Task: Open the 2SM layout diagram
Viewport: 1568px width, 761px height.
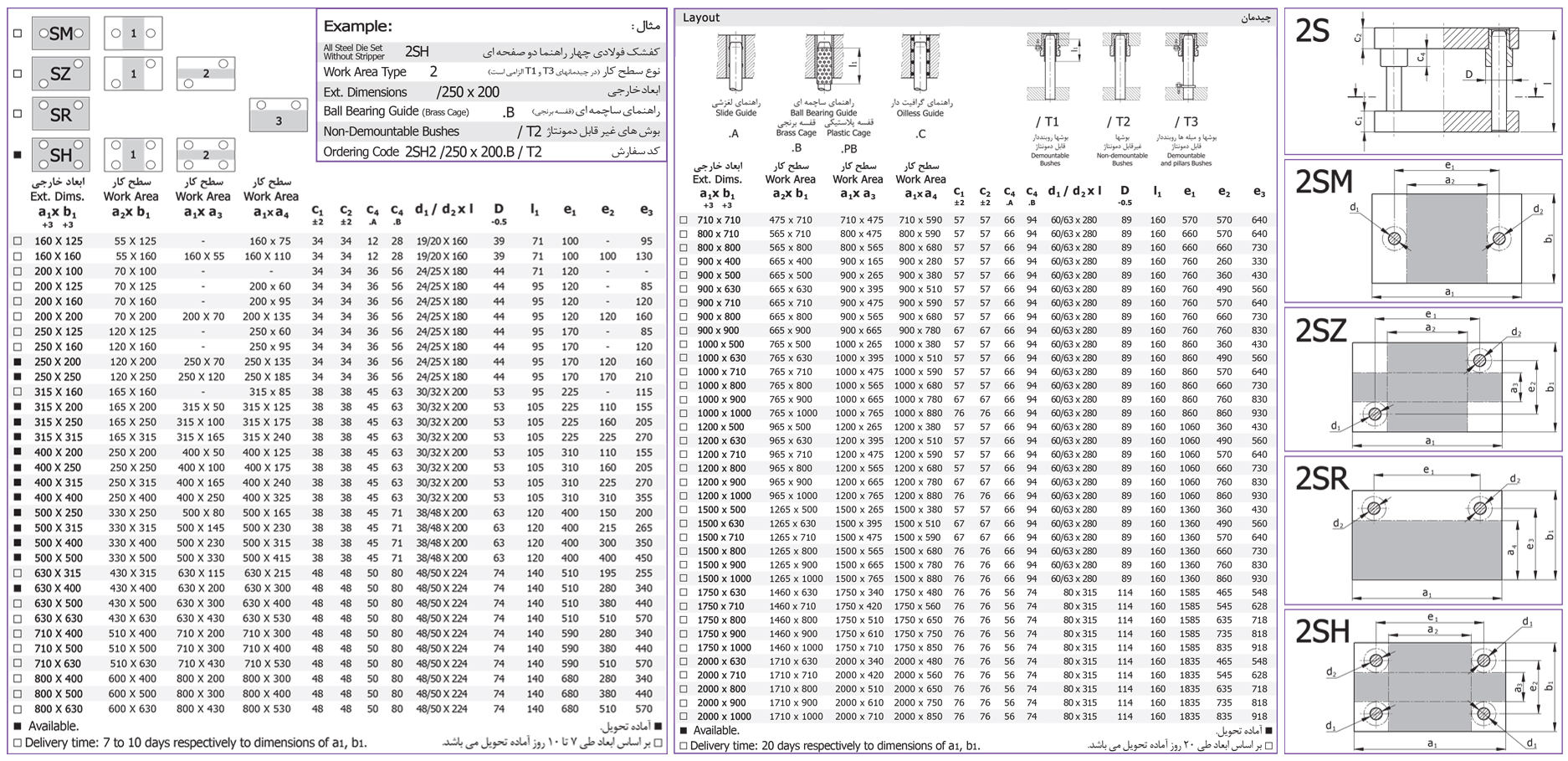Action: [x=1422, y=231]
